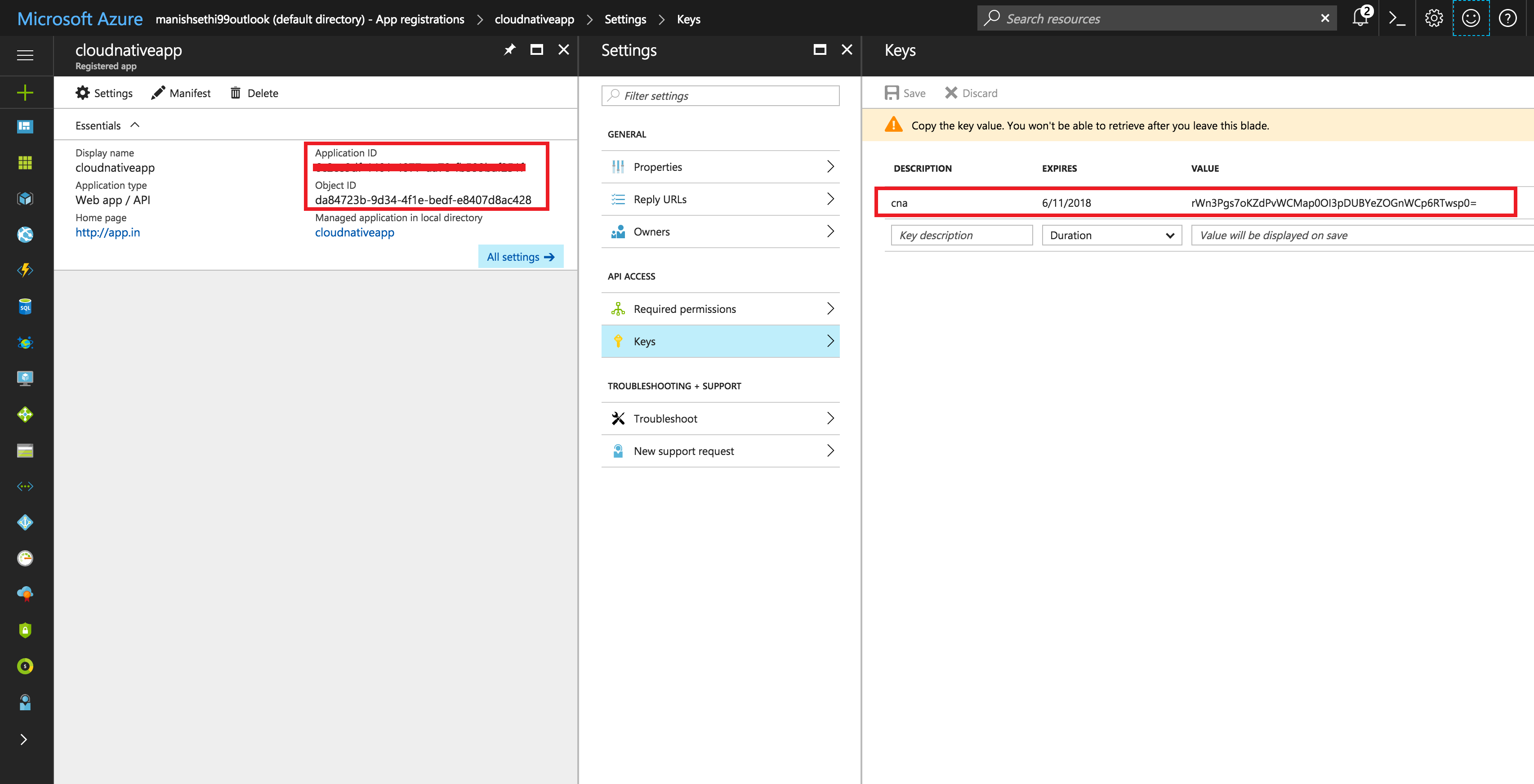Screen dimensions: 1534x784
Task: Click the green plus new resource icon
Action: click(25, 92)
